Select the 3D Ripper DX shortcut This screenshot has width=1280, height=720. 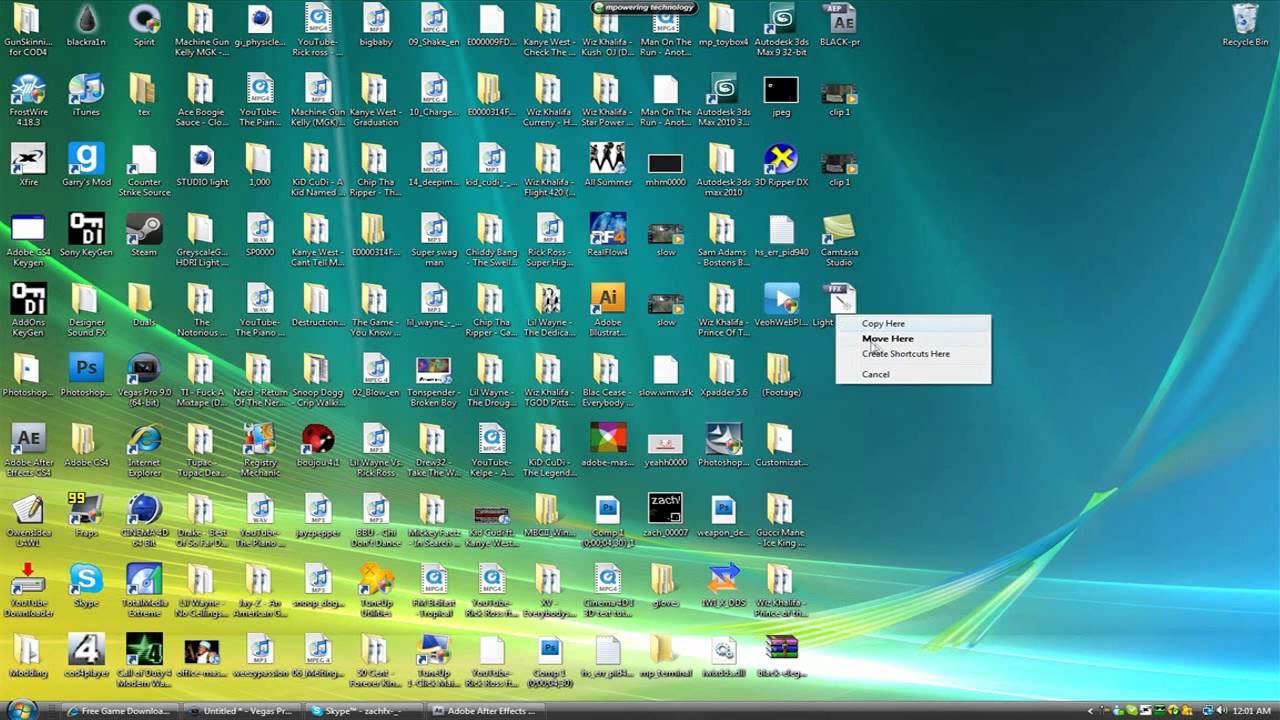(x=781, y=166)
